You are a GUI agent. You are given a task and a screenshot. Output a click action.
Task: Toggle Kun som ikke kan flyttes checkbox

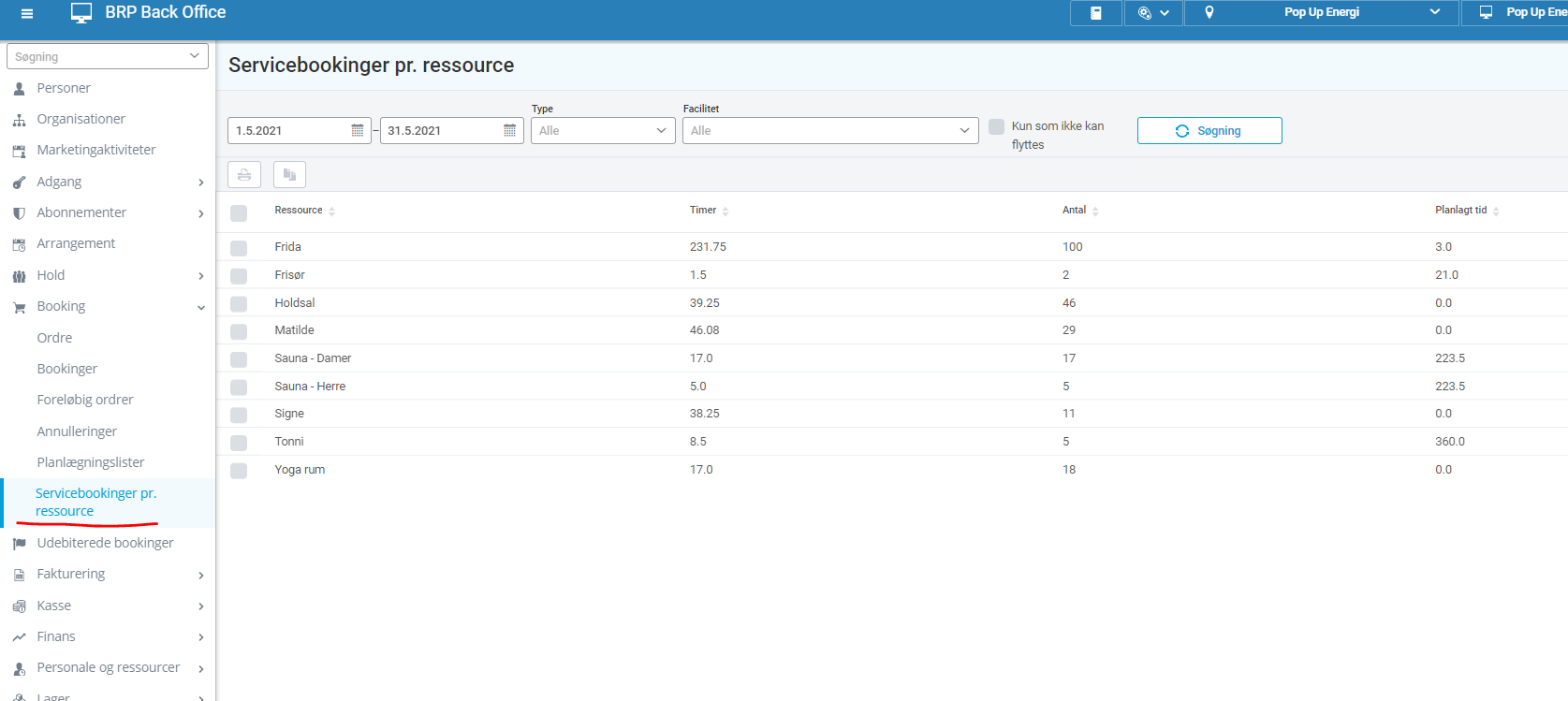coord(997,126)
